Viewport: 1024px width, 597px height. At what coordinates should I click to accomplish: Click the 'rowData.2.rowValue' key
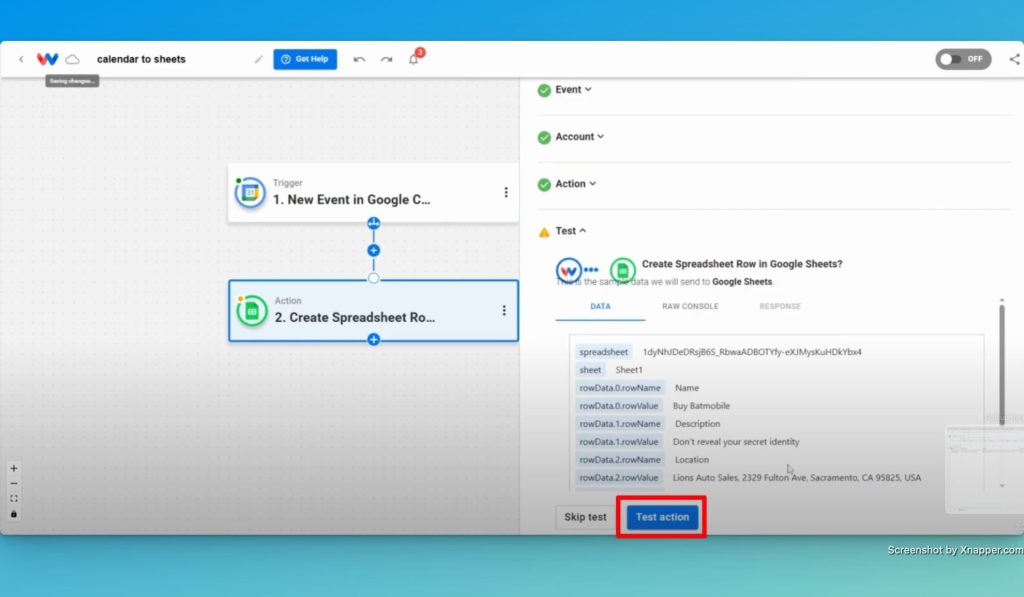[618, 477]
